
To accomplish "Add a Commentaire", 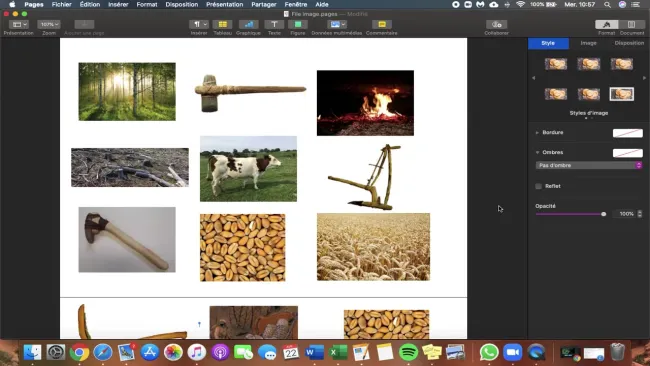I will point(382,24).
